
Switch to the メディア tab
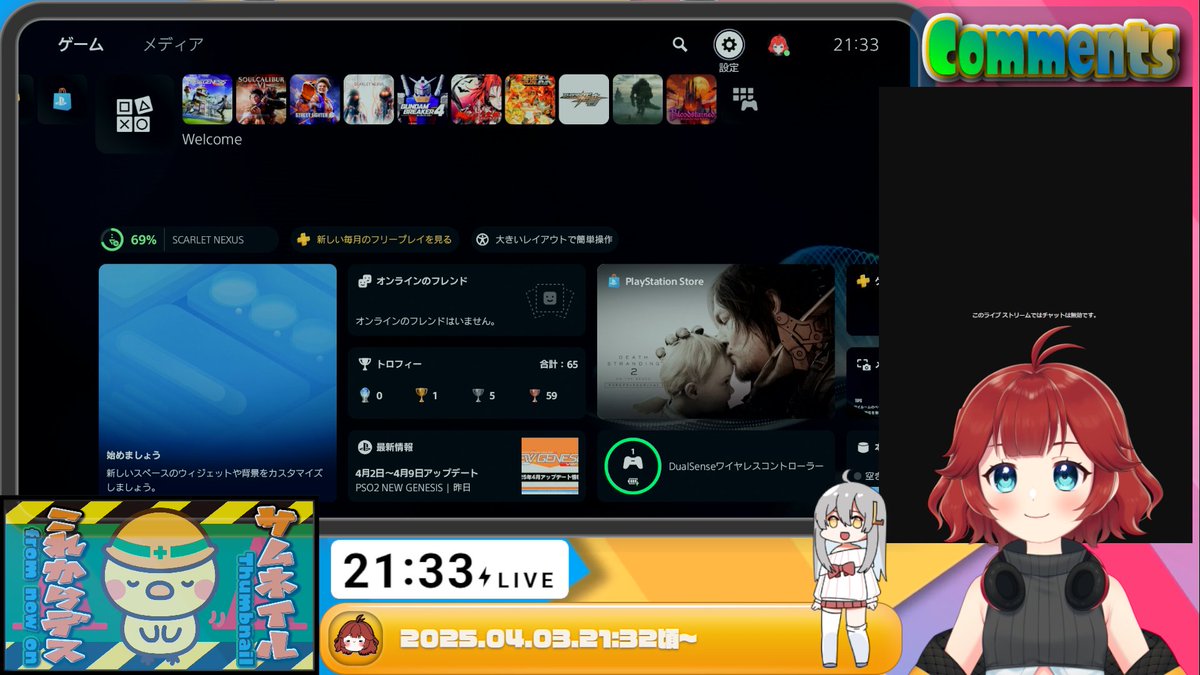pos(173,44)
